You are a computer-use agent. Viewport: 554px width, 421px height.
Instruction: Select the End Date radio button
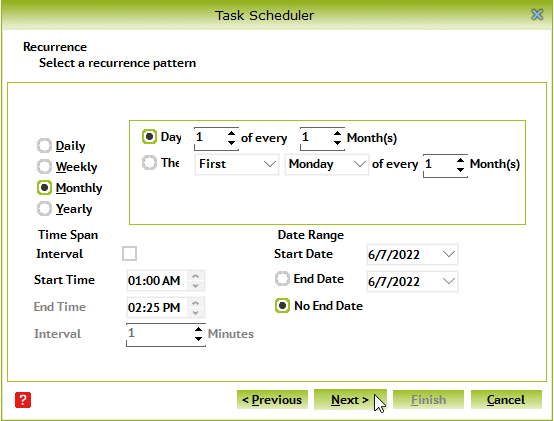point(282,279)
